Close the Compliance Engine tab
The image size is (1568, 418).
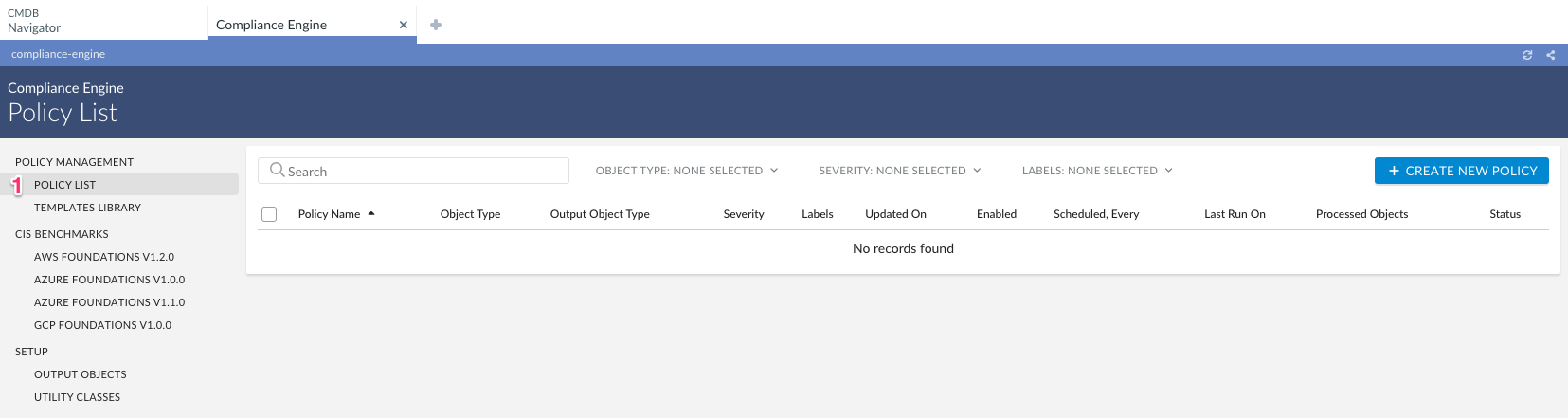coord(404,26)
